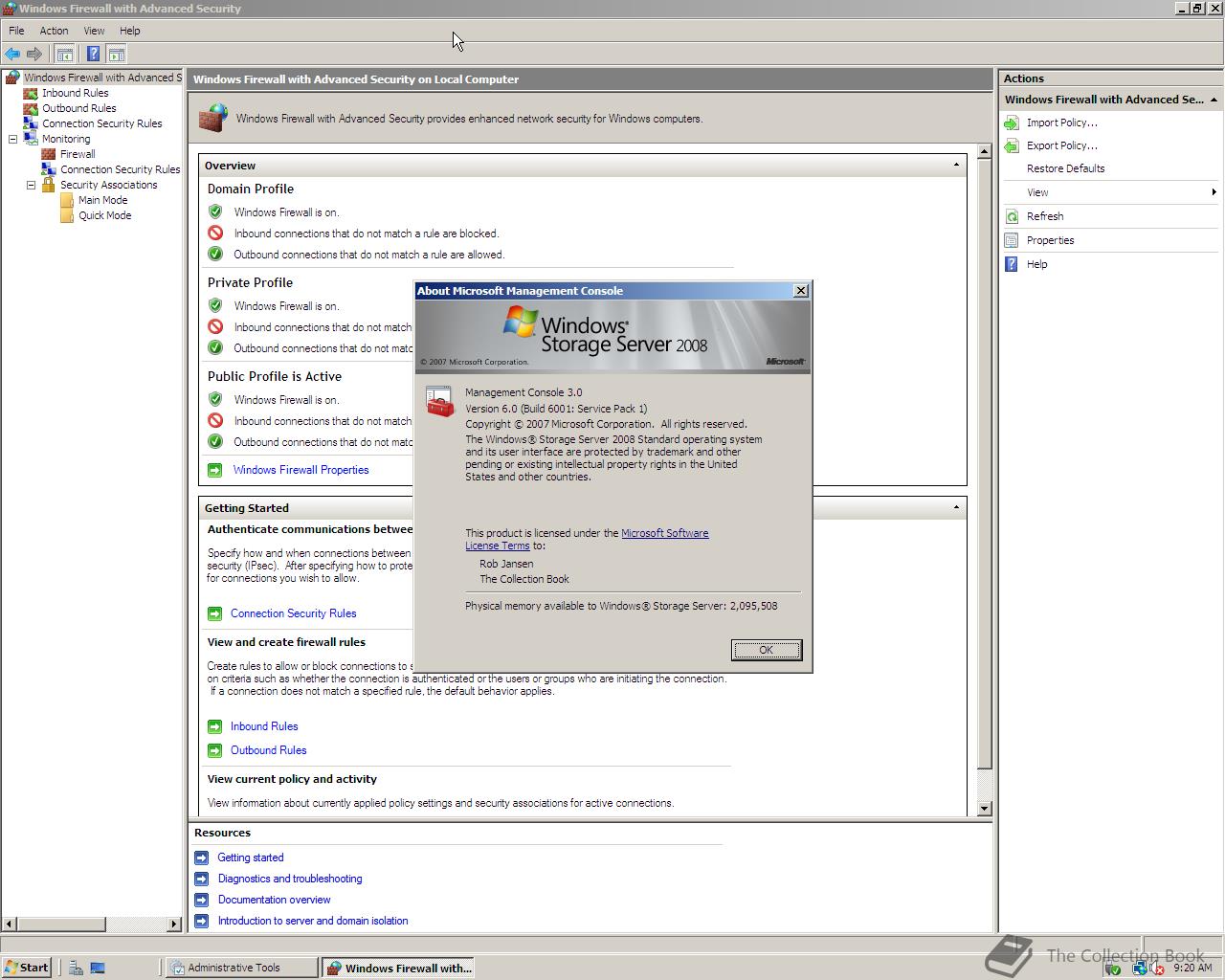Close the About Microsoft Management Console dialog
Viewport: 1225px width, 980px height.
click(801, 291)
